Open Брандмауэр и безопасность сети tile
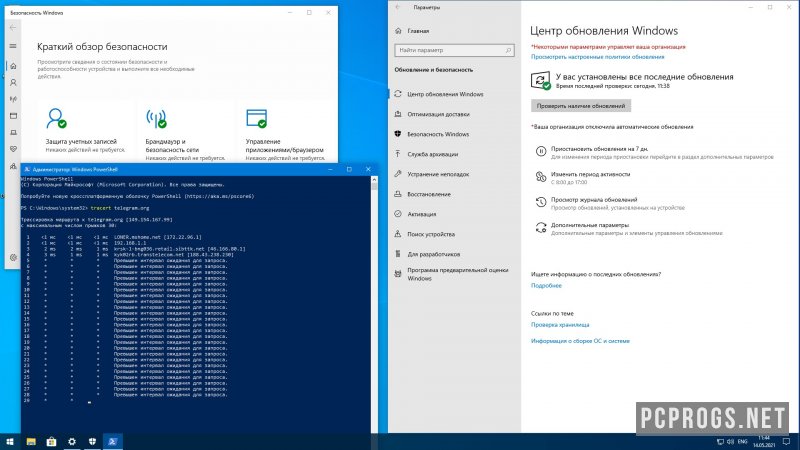This screenshot has width=800, height=450. (185, 130)
